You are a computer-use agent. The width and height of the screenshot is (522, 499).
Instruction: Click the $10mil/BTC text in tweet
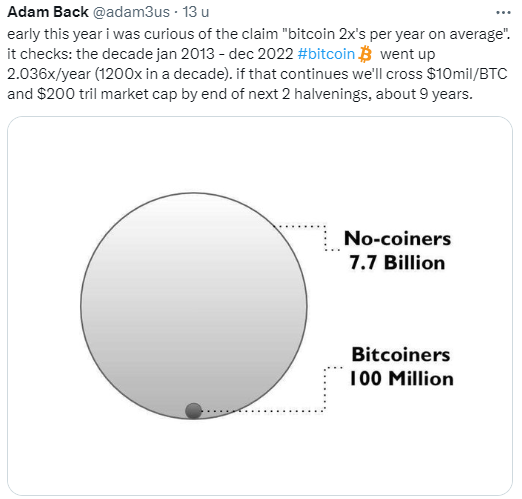pos(467,74)
